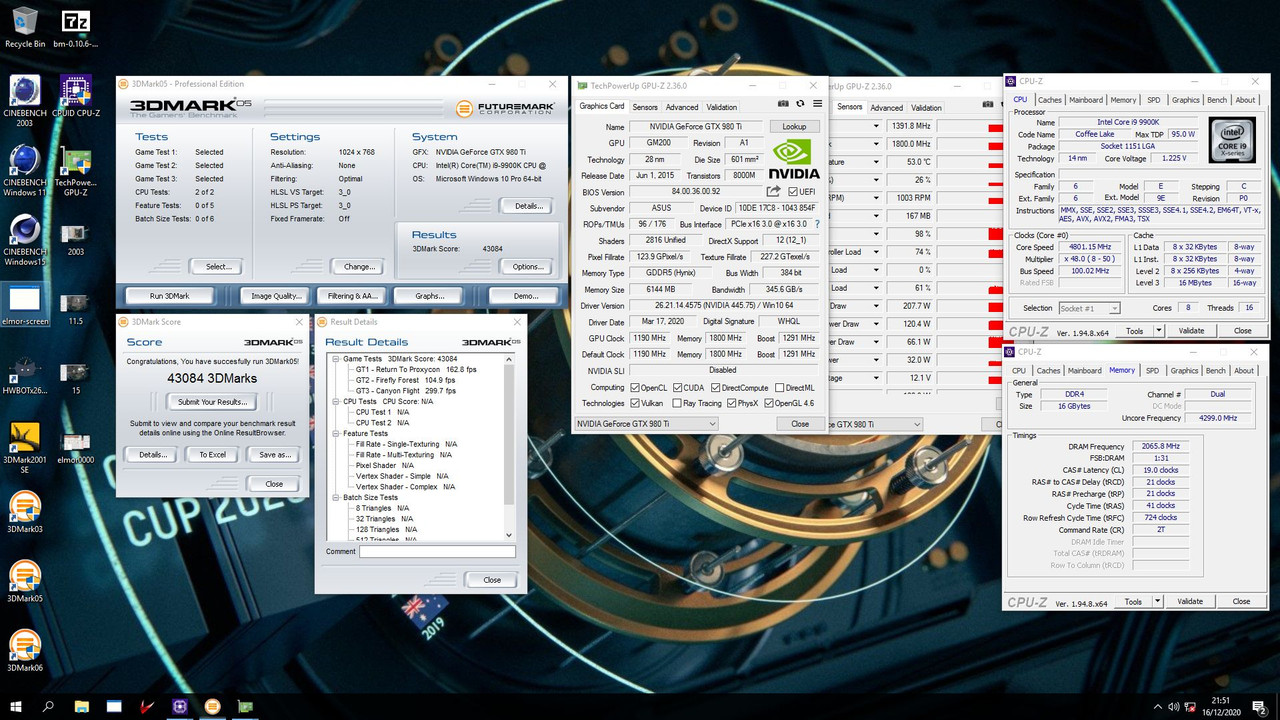This screenshot has width=1280, height=720.
Task: Toggle the UEFI checkbox in GPU-Z
Action: (x=793, y=191)
